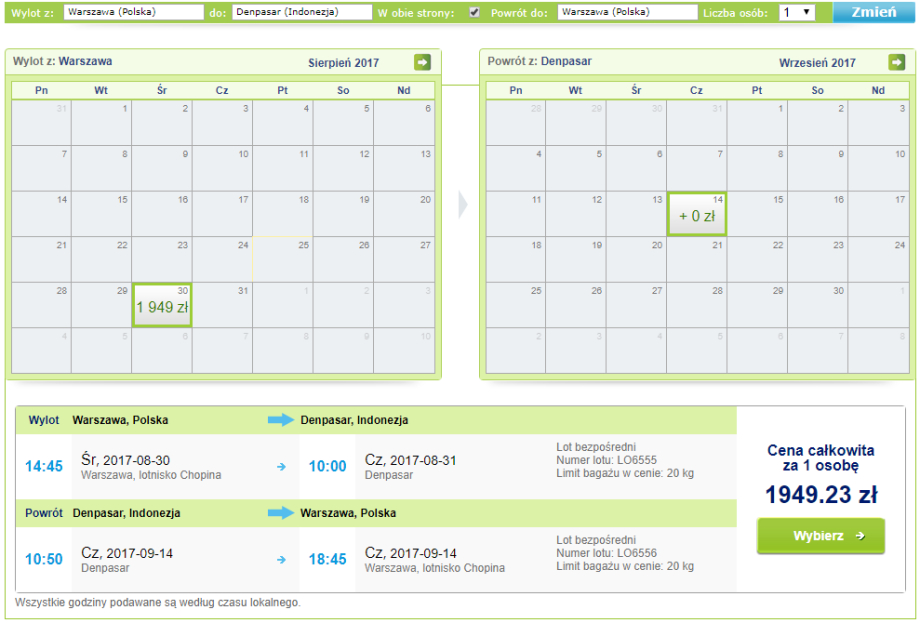Edit the destination 'Denpasar (Indonezja)' field
920x623 pixels.
click(301, 13)
